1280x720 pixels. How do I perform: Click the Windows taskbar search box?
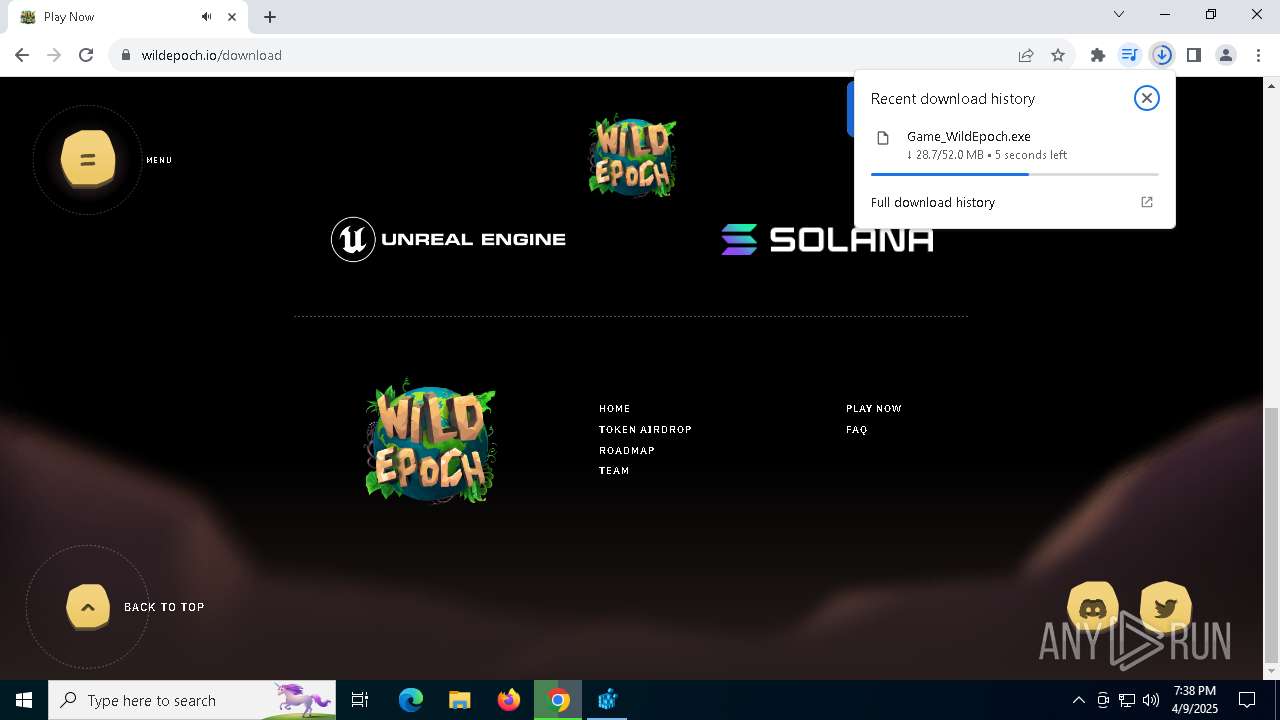(x=192, y=700)
